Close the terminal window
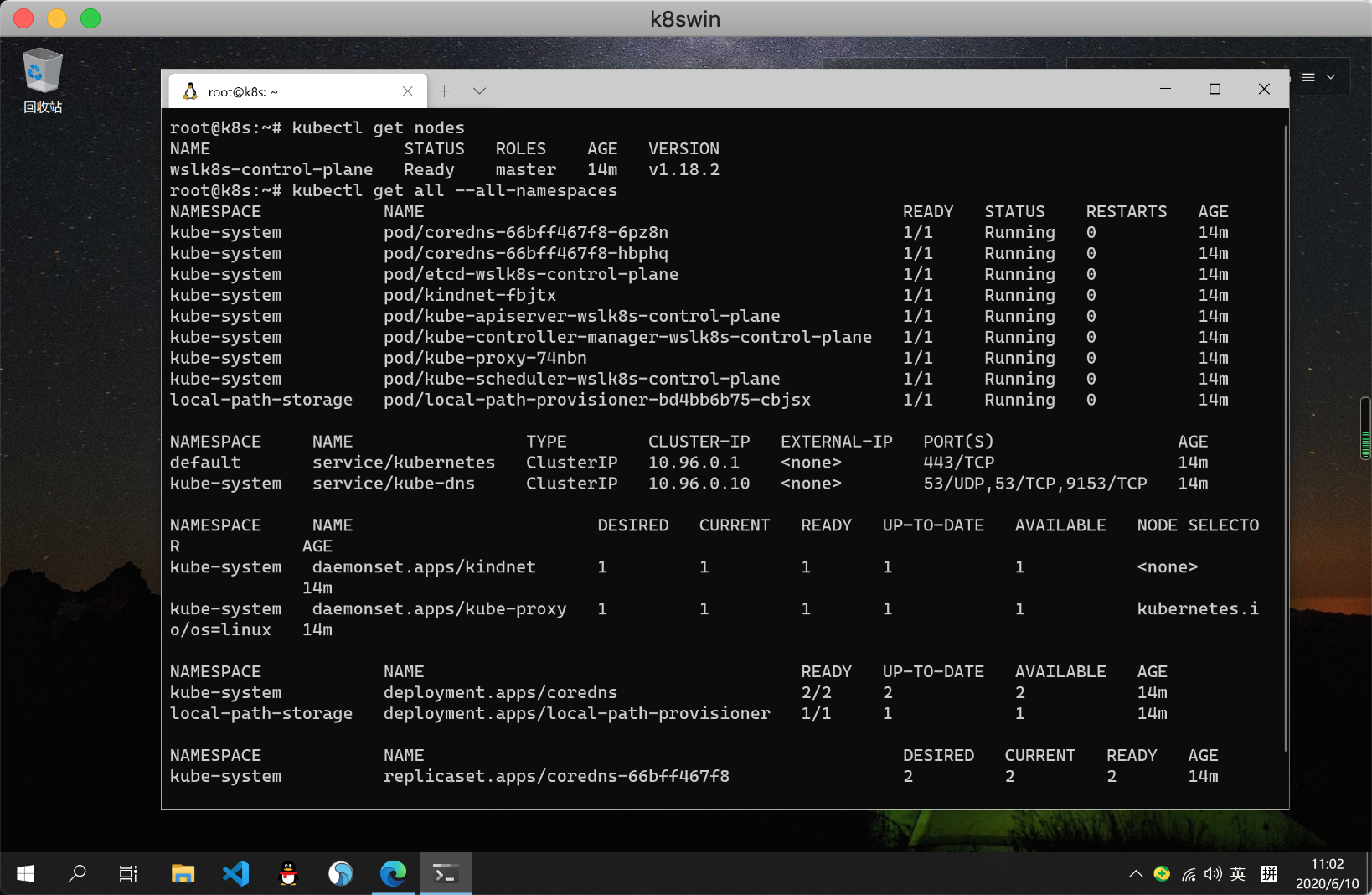 [x=1264, y=89]
